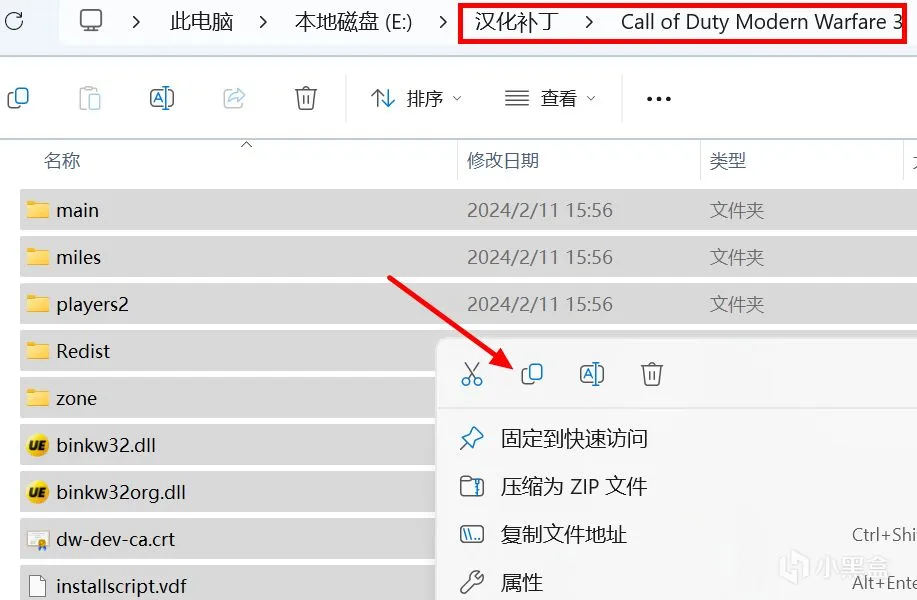
Task: Click 汉化补丁 in the breadcrumb path
Action: click(x=516, y=22)
